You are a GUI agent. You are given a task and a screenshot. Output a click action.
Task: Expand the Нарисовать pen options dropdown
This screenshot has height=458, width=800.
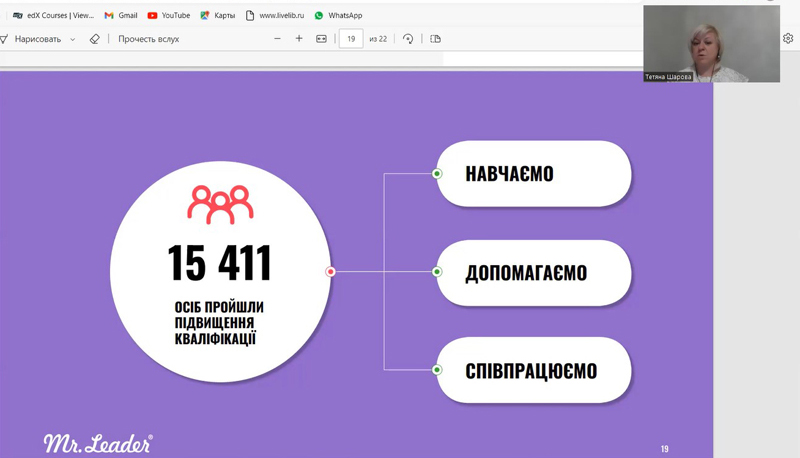[73, 39]
